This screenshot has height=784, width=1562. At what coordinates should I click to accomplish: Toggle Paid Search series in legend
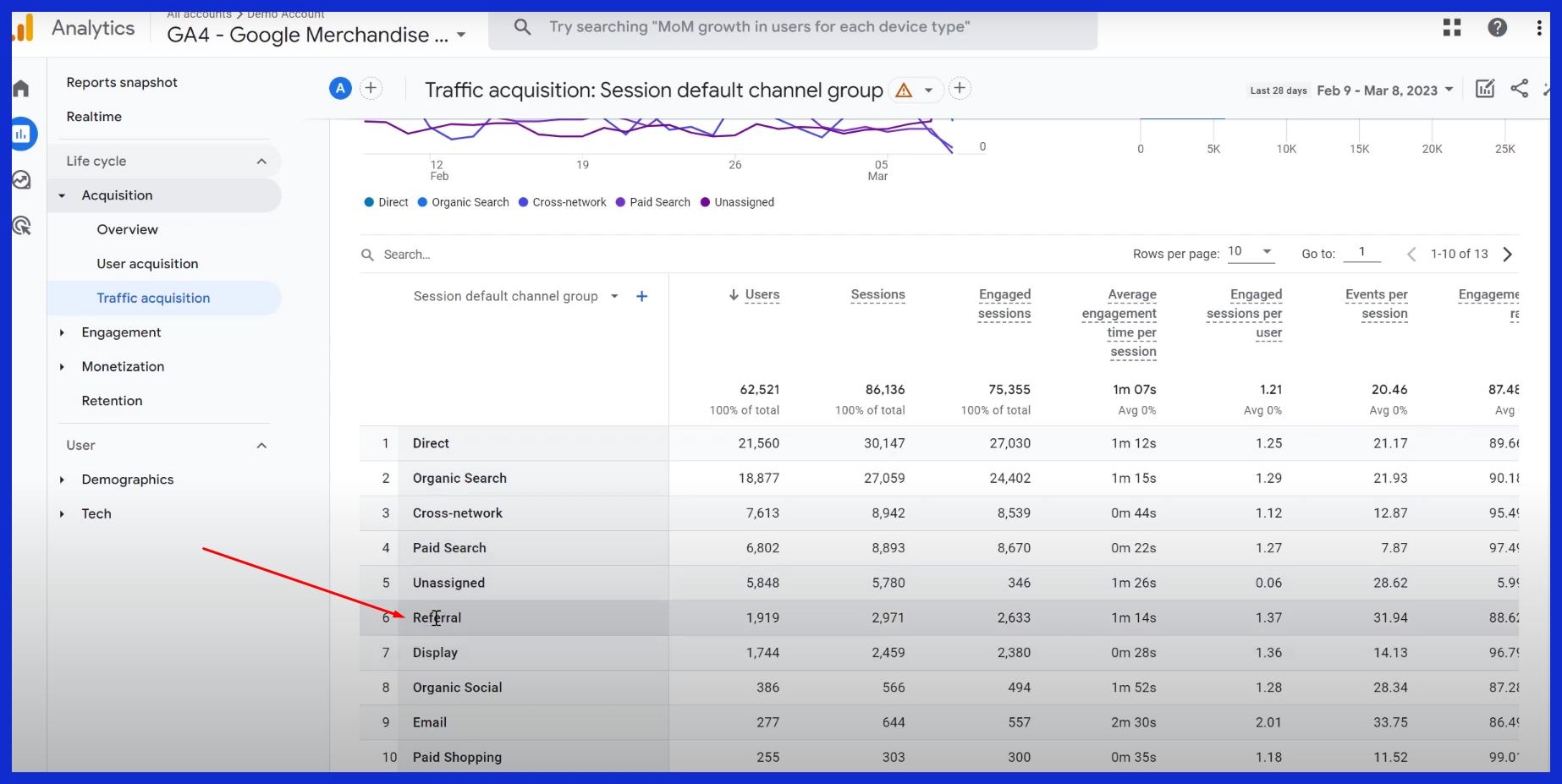pos(653,202)
